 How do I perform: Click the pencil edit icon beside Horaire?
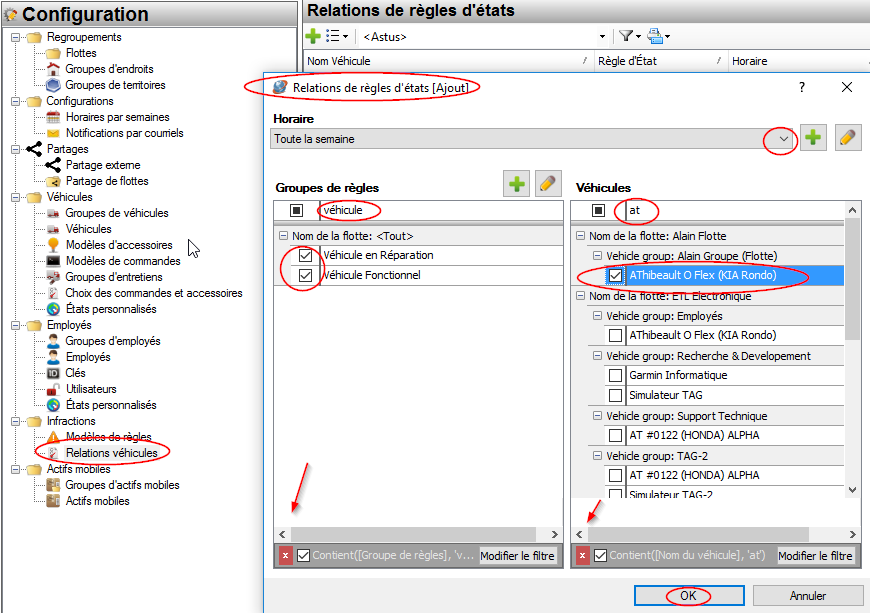point(847,139)
